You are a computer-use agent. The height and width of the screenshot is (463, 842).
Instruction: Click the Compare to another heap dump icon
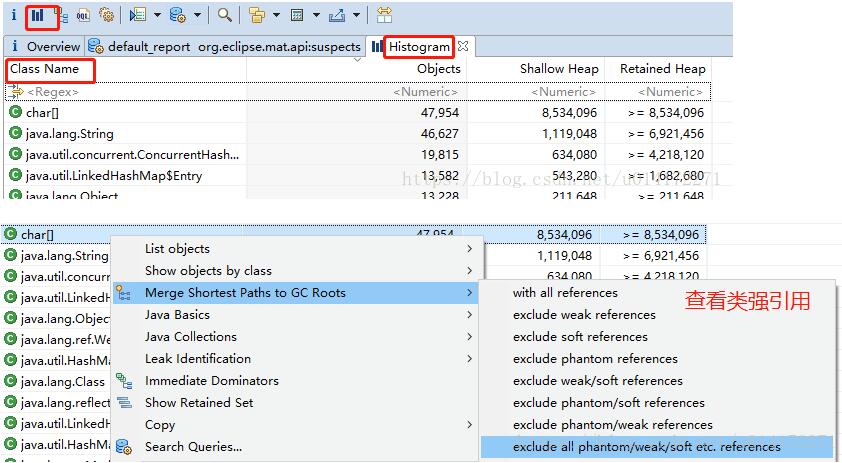pyautogui.click(x=384, y=15)
